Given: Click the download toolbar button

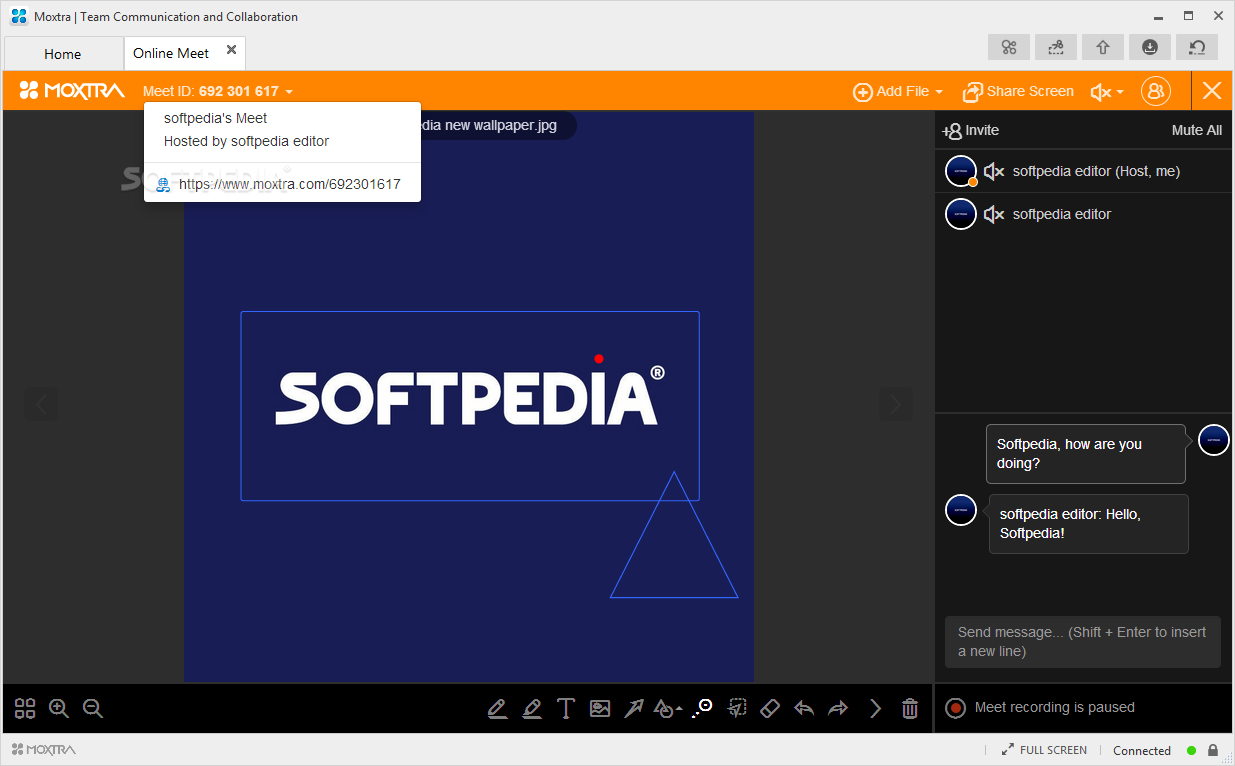Looking at the screenshot, I should [x=1150, y=47].
